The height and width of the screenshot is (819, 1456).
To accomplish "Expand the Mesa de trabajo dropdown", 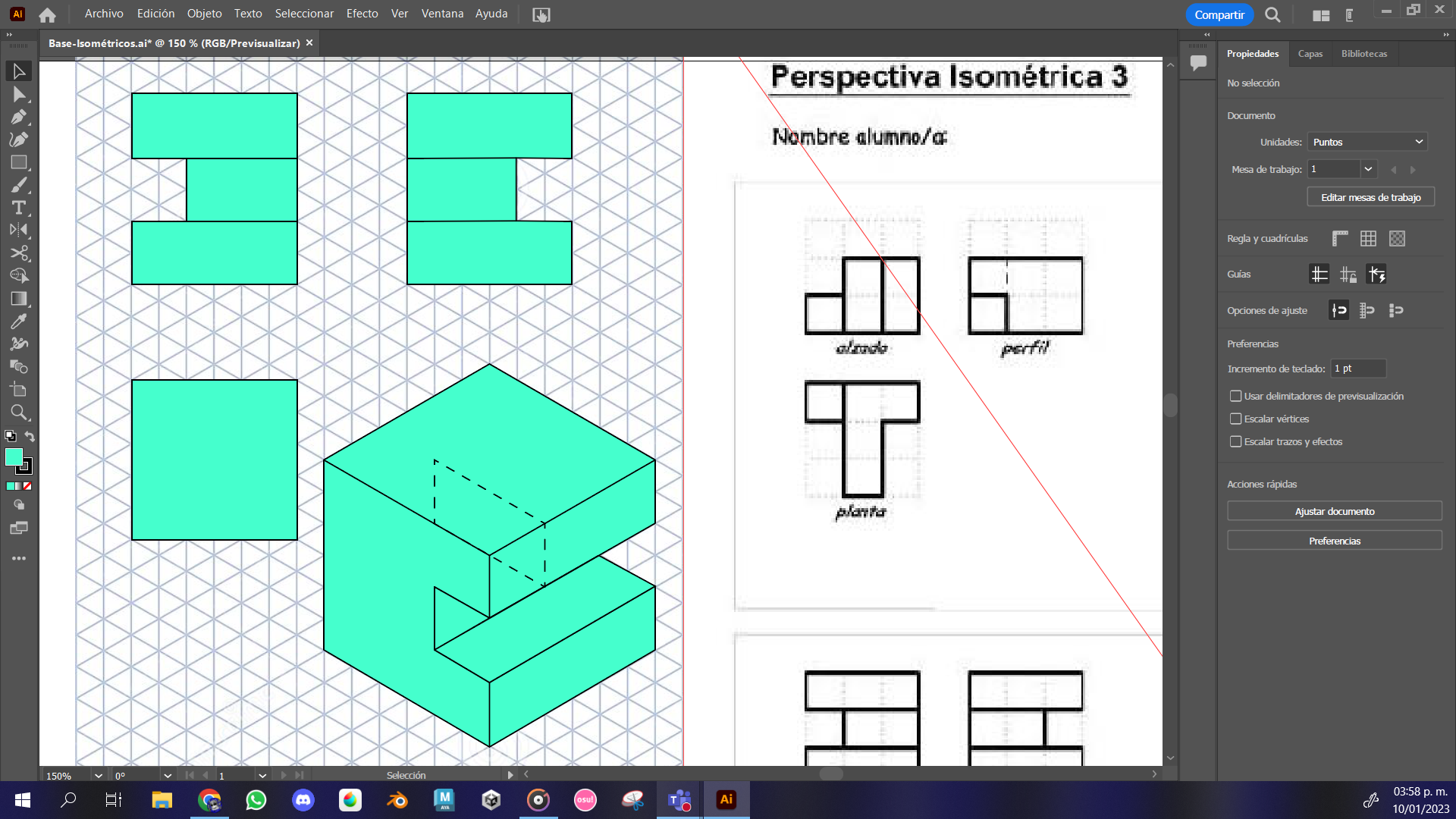I will coord(1368,169).
